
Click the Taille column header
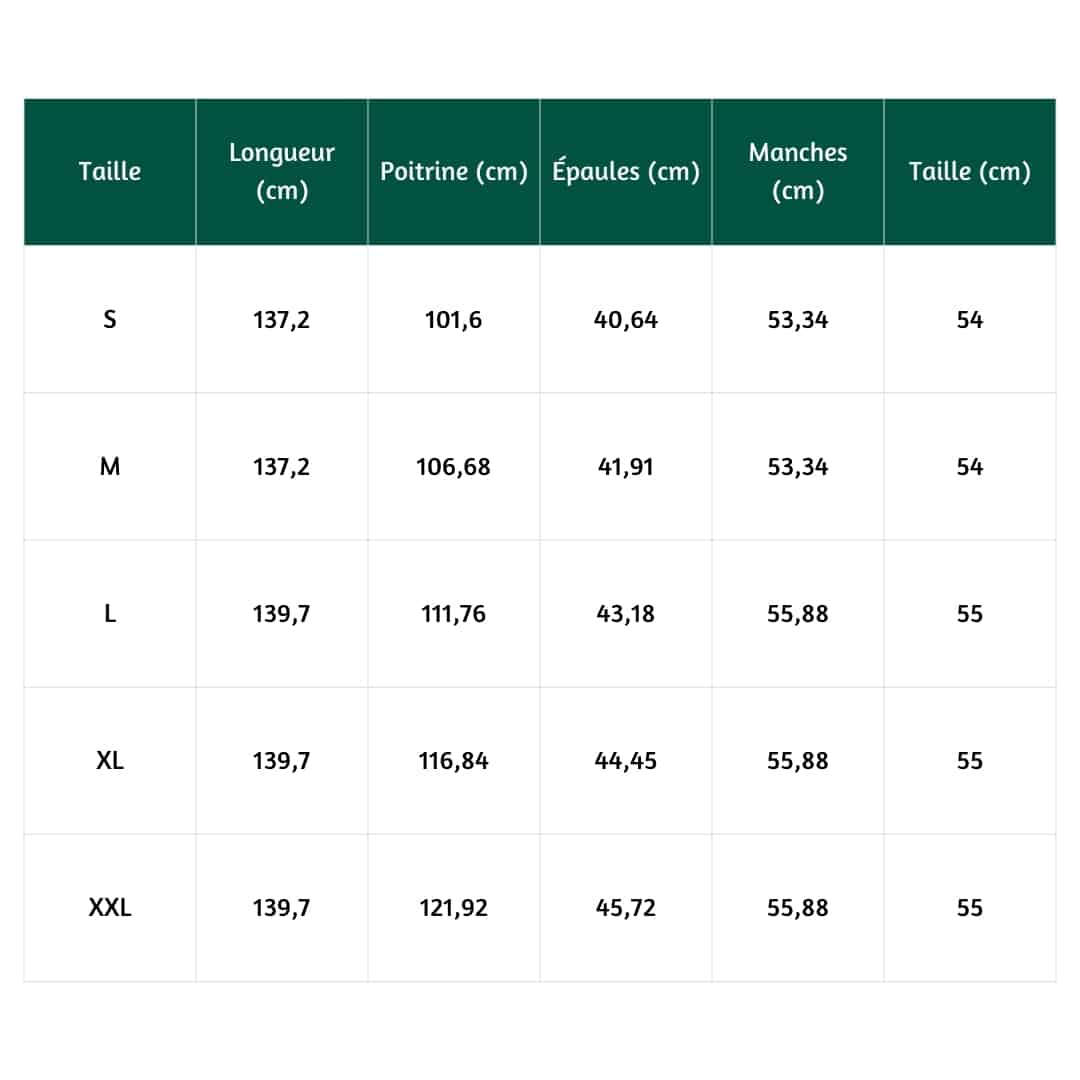tap(110, 172)
